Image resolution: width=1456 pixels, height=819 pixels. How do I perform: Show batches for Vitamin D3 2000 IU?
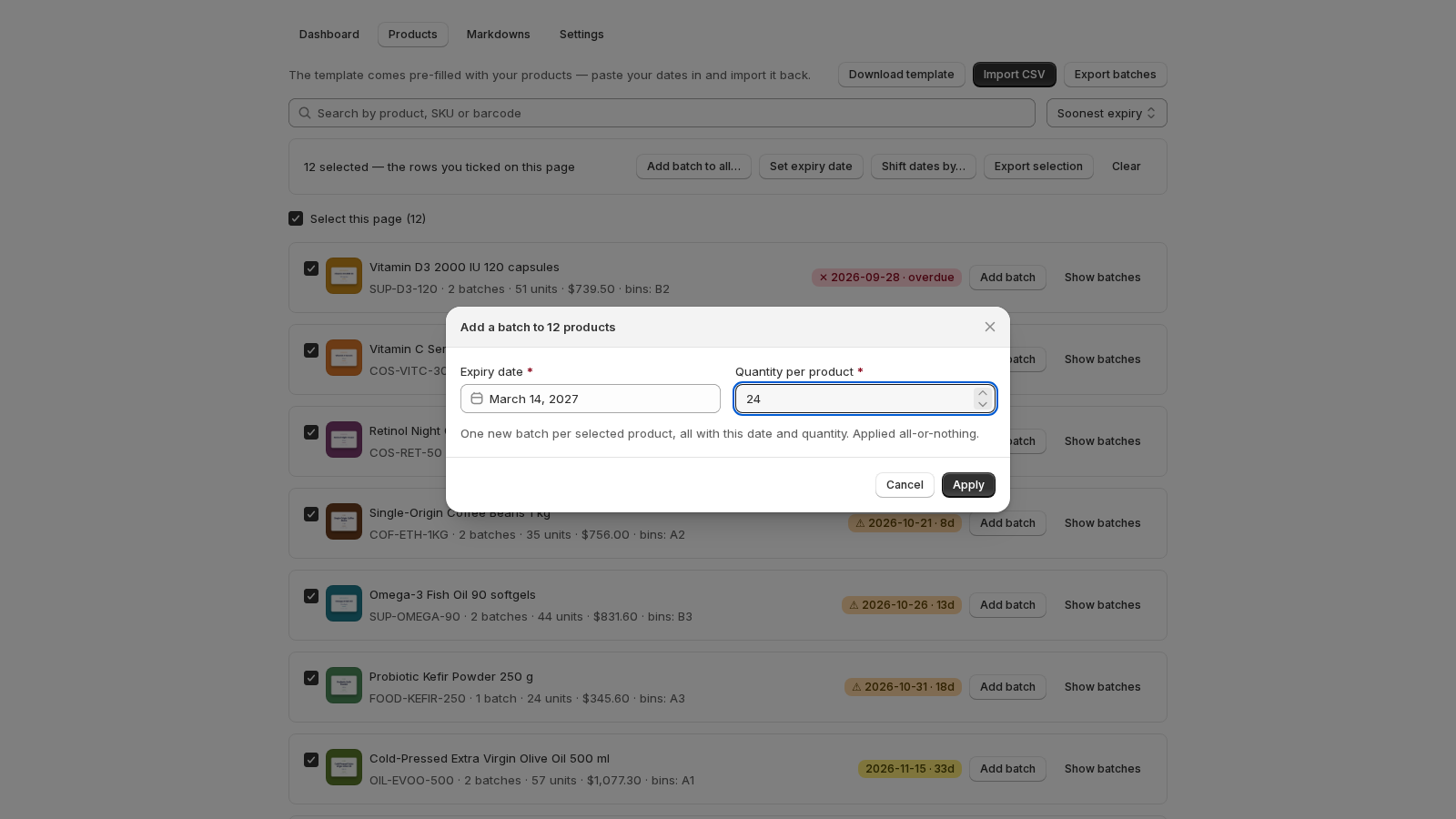coord(1102,278)
